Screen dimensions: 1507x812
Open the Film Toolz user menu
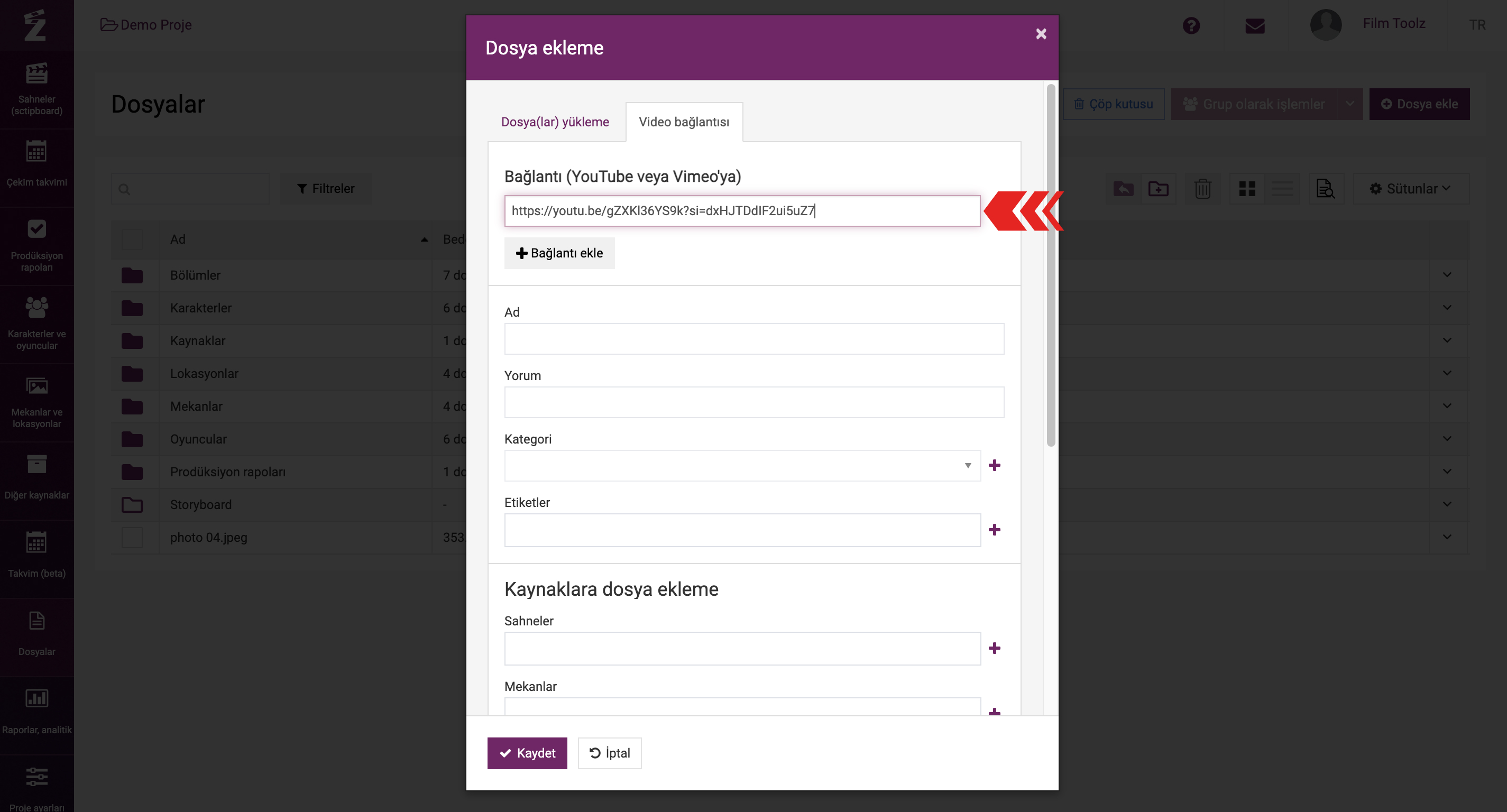[x=1394, y=23]
